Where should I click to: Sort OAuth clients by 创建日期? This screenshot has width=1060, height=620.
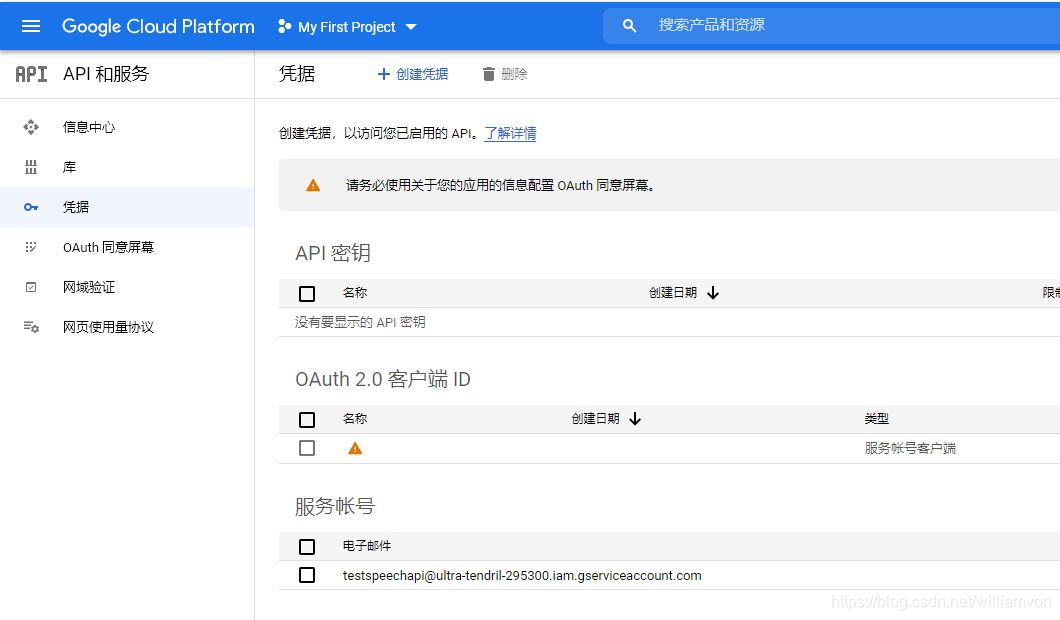595,419
